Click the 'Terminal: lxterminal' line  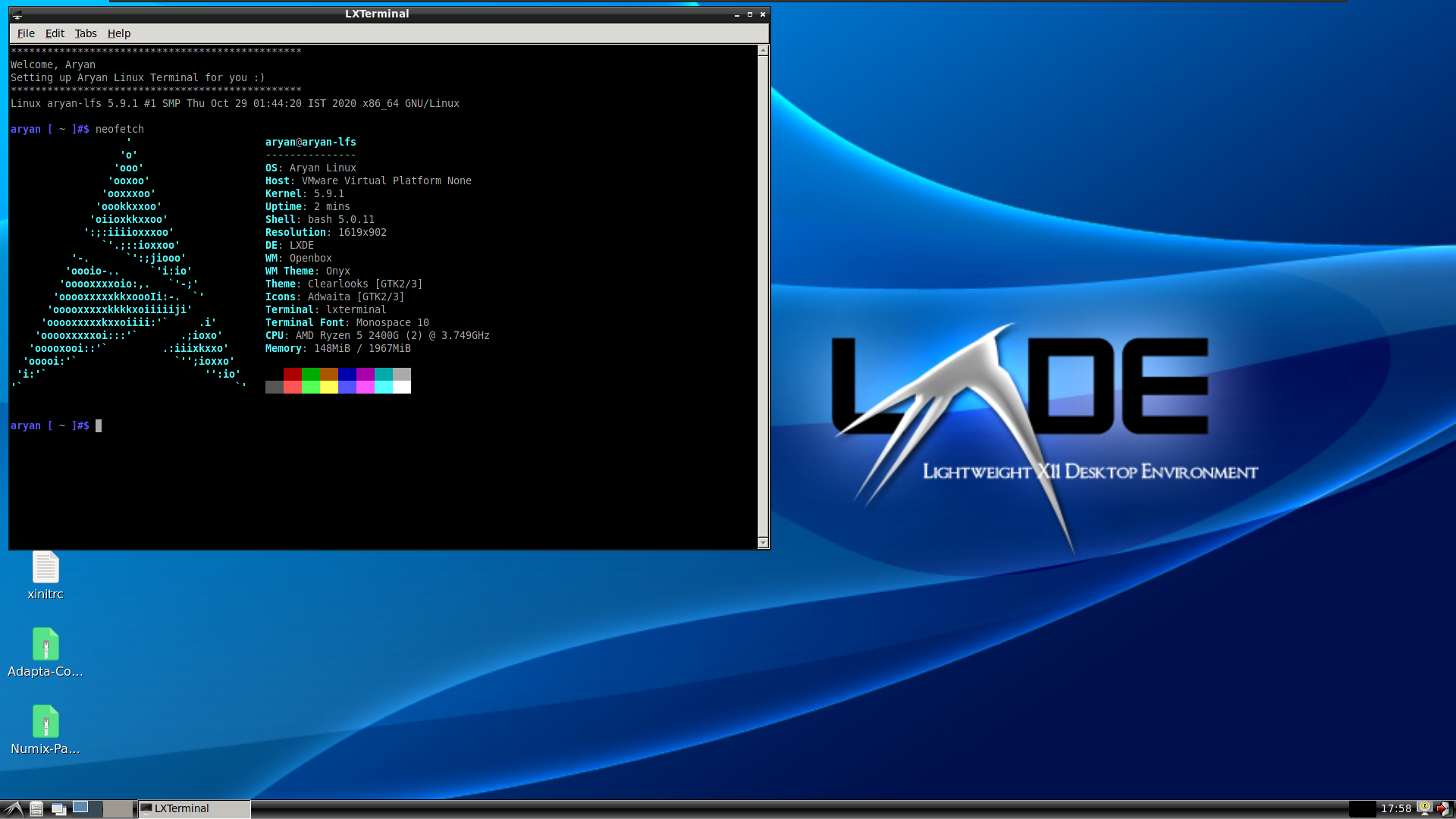click(x=326, y=309)
